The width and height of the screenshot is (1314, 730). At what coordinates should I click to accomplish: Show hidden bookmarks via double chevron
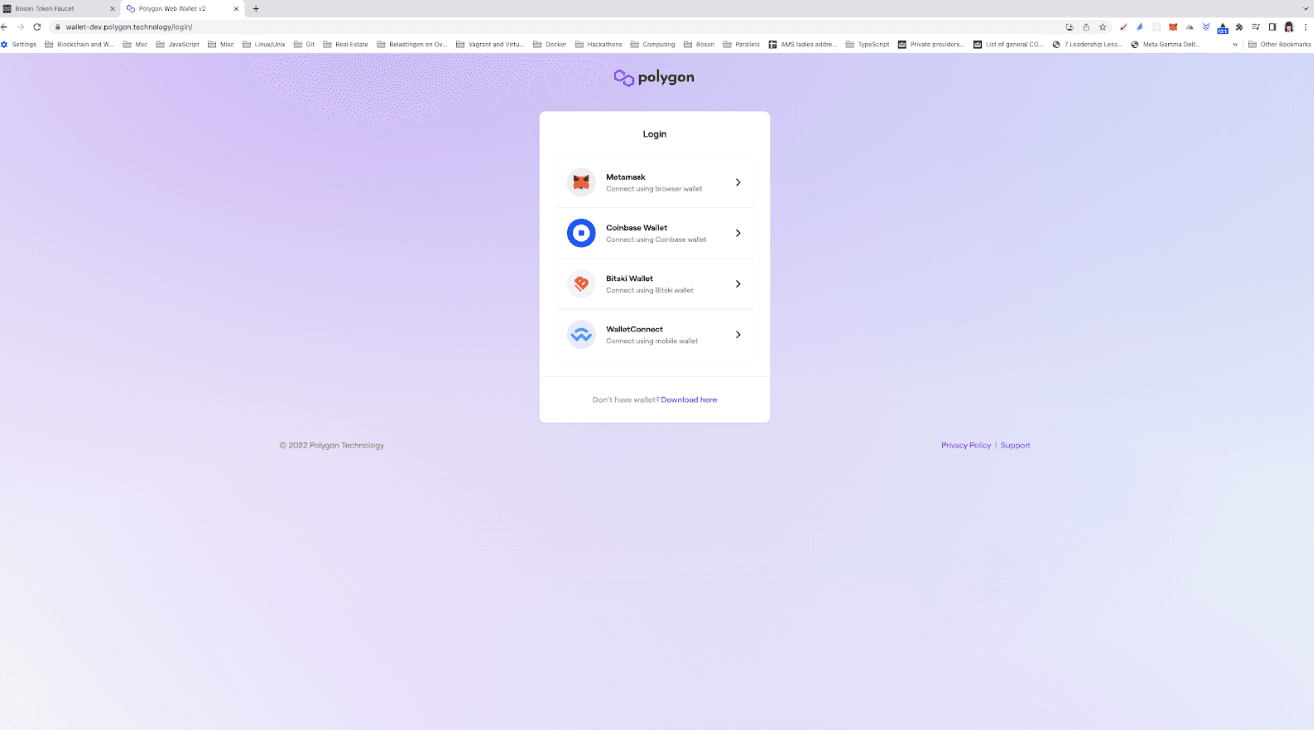coord(1235,44)
